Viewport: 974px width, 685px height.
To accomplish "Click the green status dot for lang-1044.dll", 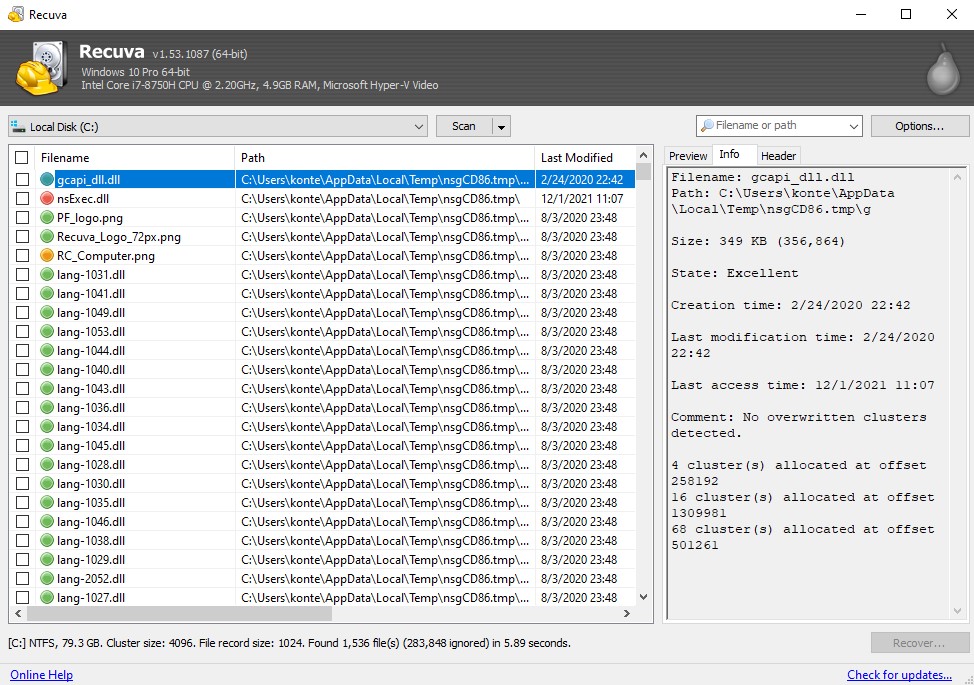I will (x=47, y=350).
